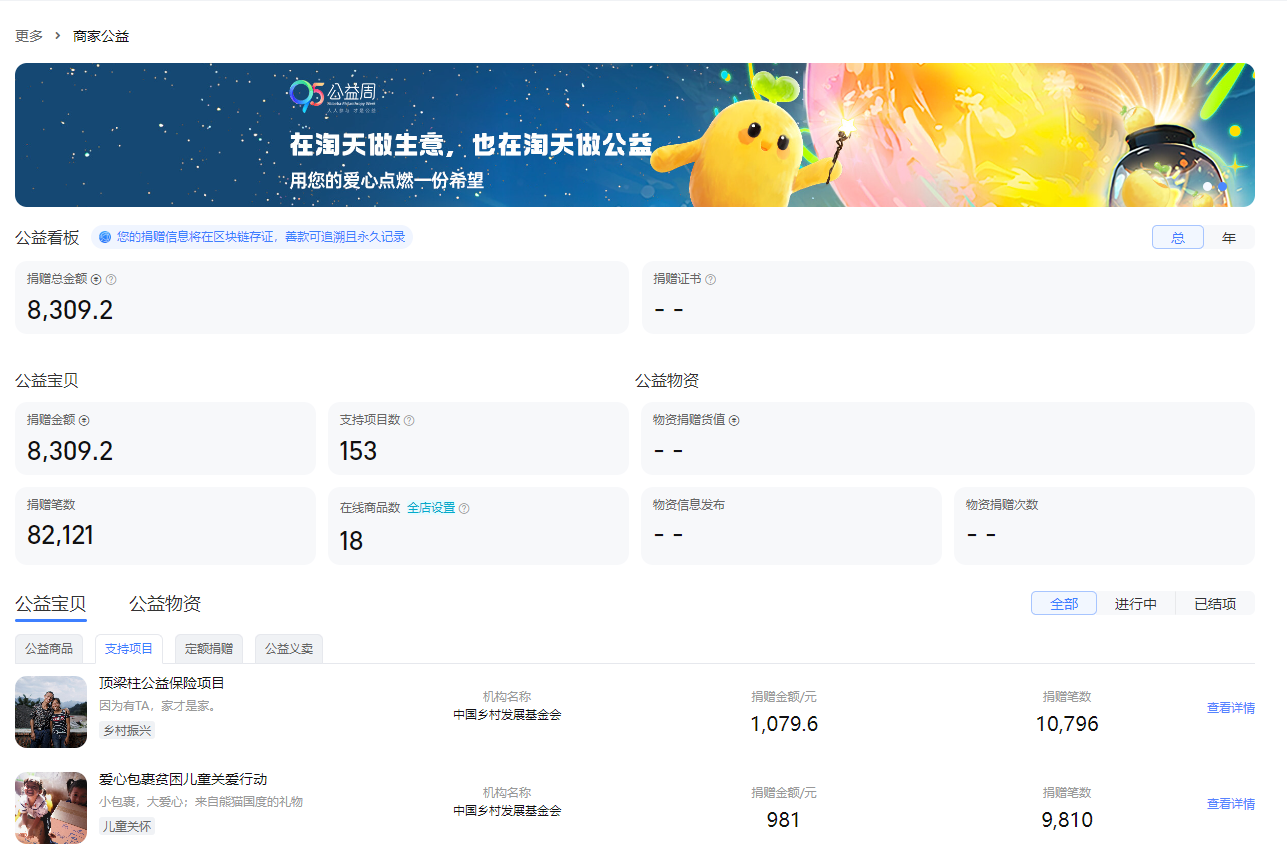
Task: Click the 儿童关怀 tag
Action: pos(127,827)
